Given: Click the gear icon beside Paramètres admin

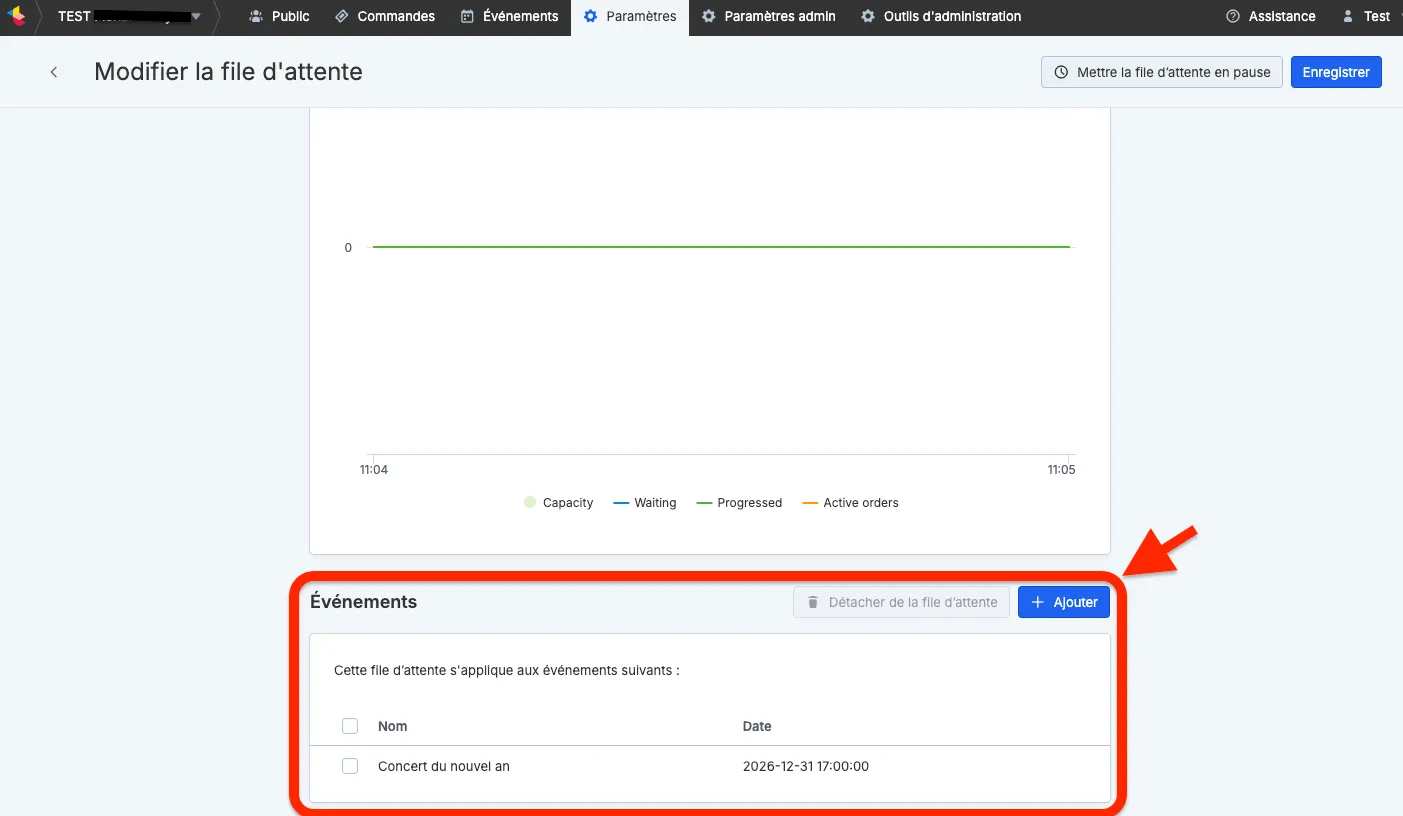Looking at the screenshot, I should (709, 16).
